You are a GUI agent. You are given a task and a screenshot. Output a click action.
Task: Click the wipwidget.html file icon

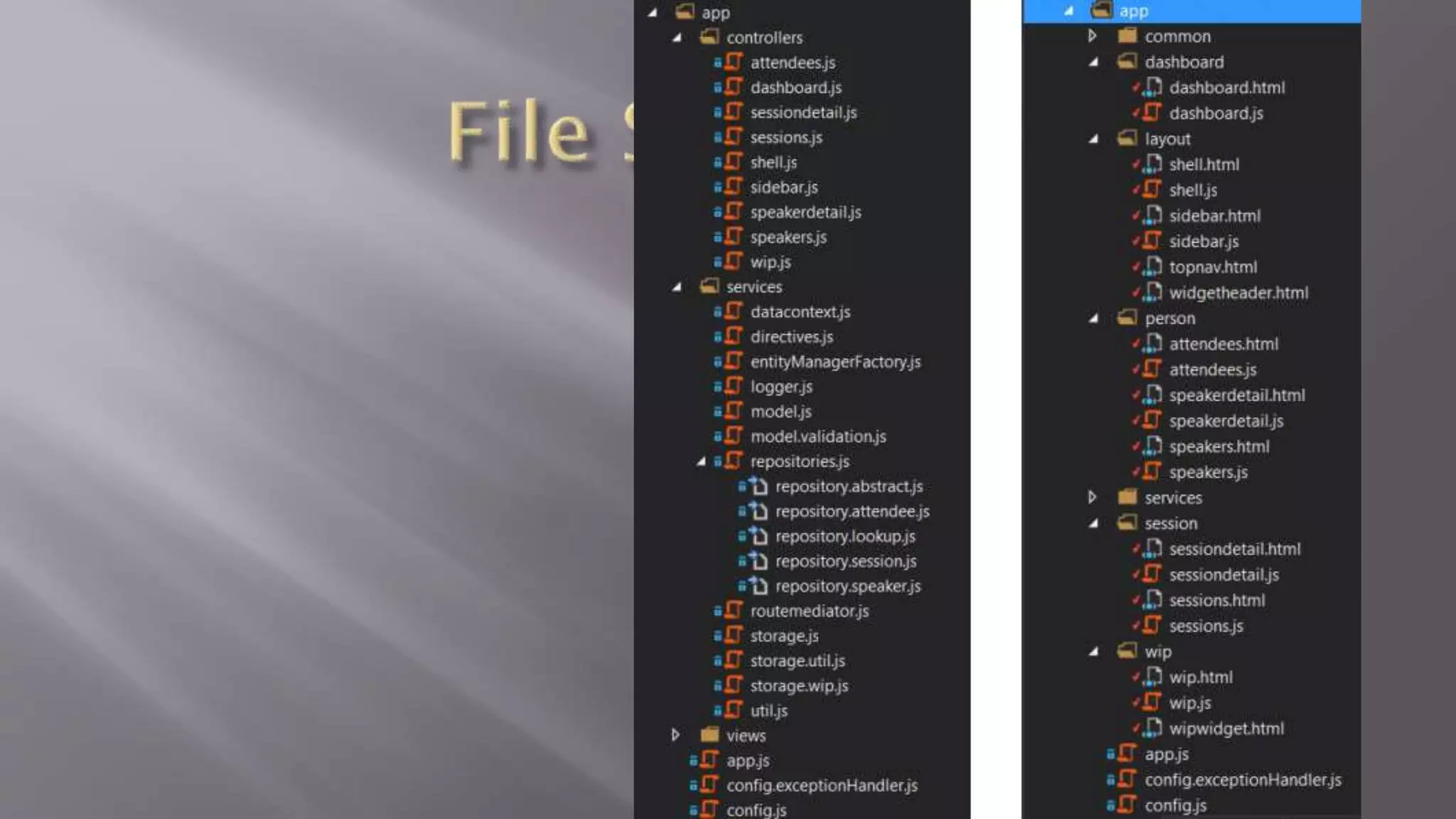(x=1154, y=728)
